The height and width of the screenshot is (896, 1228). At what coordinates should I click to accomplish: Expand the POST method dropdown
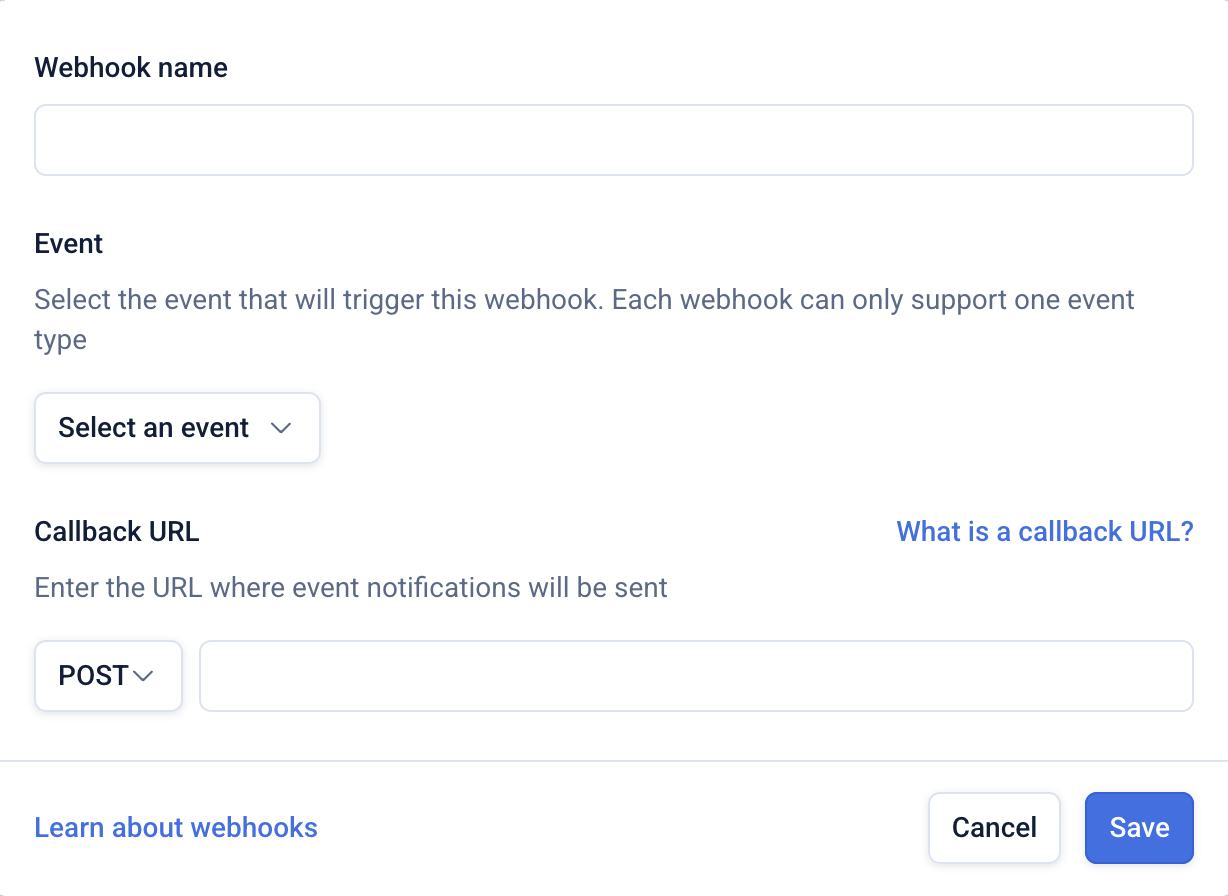tap(108, 676)
